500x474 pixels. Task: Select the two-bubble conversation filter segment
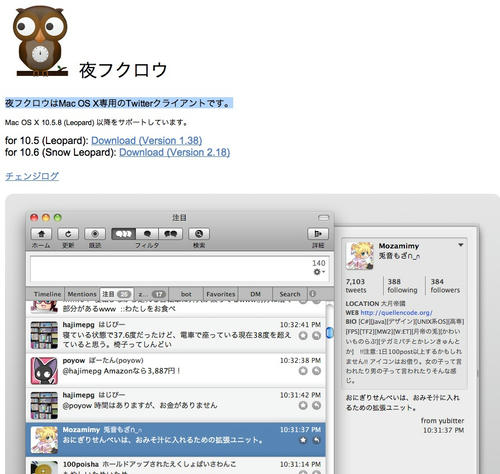click(x=171, y=234)
